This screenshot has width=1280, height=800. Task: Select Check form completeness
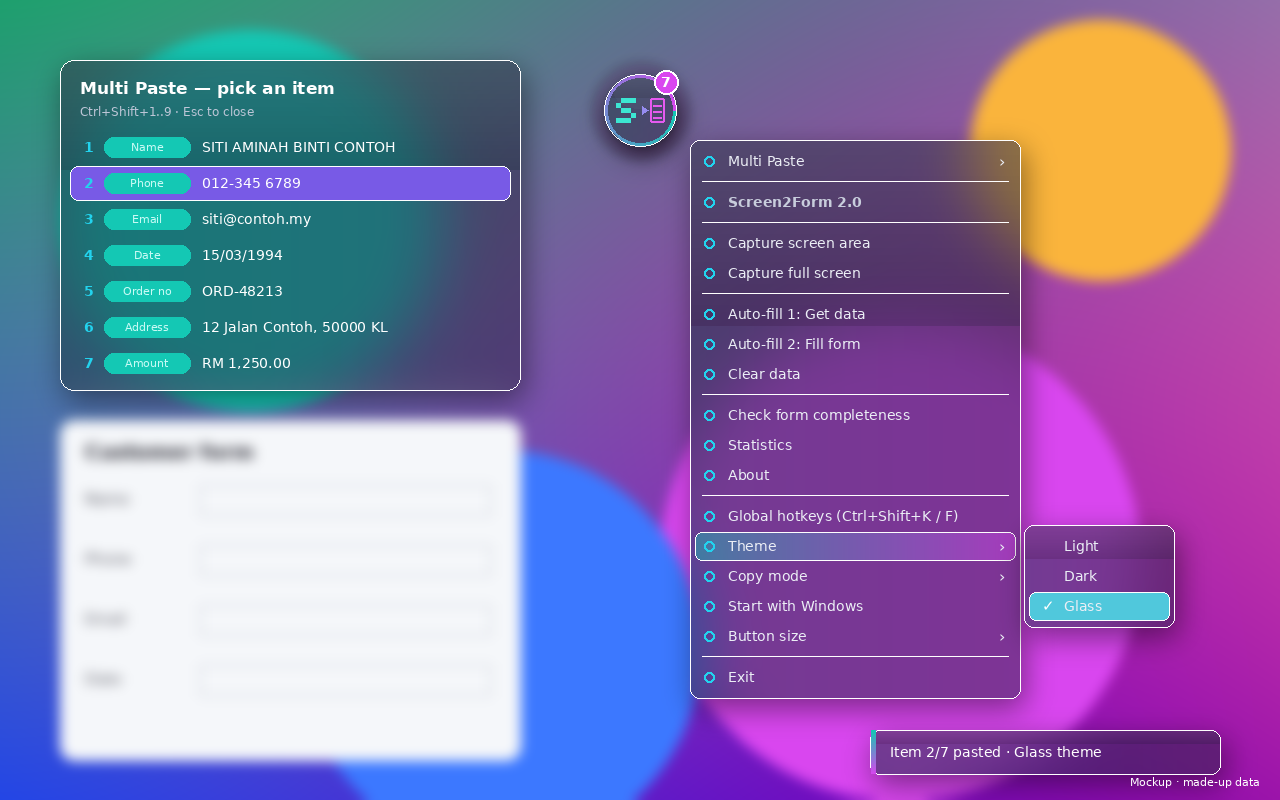(x=855, y=415)
